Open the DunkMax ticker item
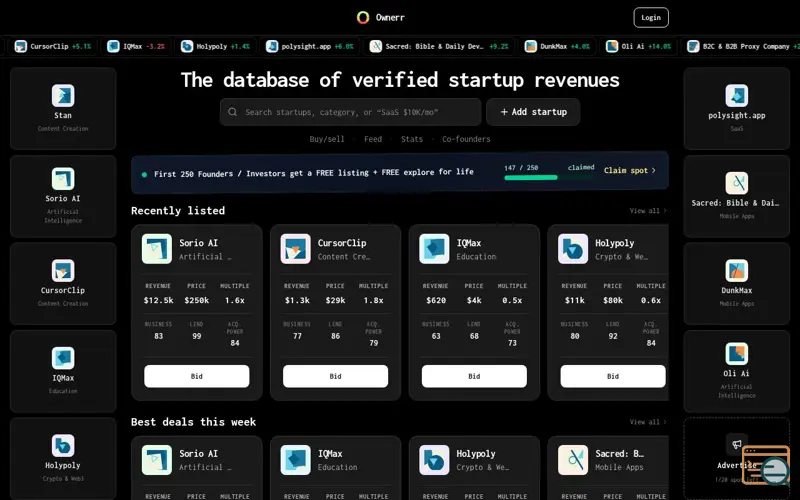The width and height of the screenshot is (800, 500). point(557,46)
